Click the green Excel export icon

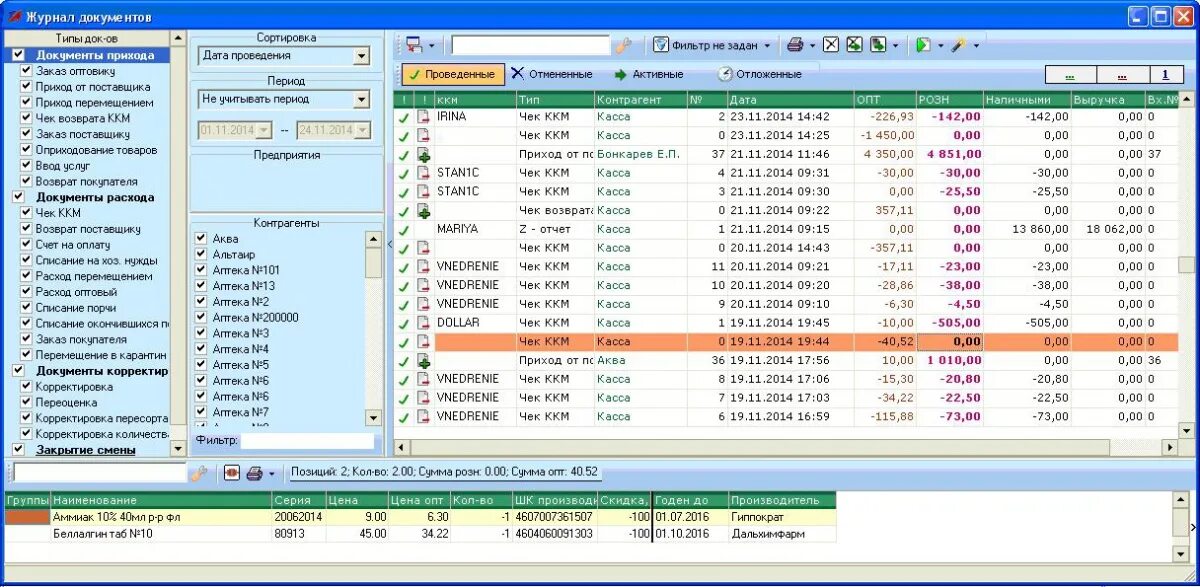(x=854, y=45)
